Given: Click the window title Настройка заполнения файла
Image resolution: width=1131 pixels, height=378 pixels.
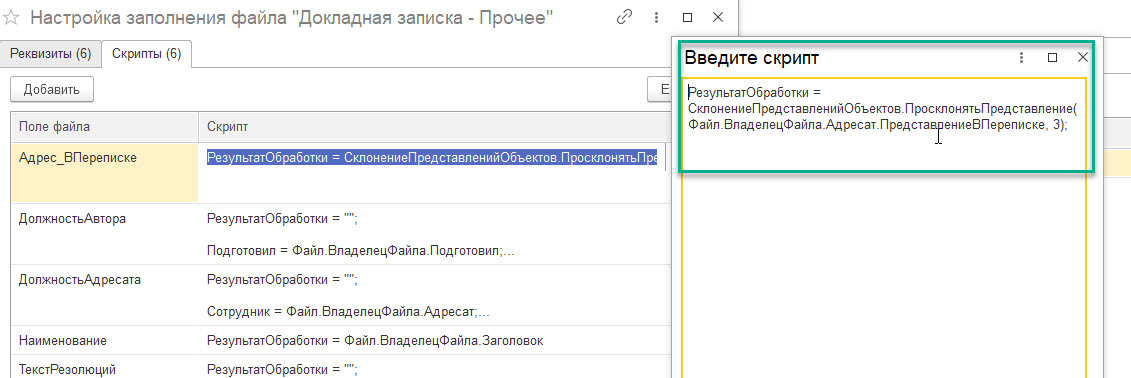Looking at the screenshot, I should (291, 18).
